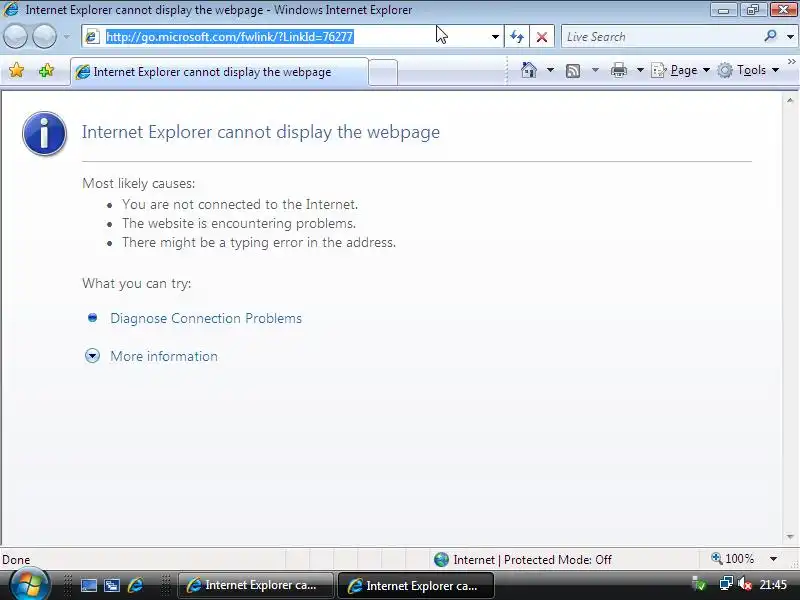Click the page icon in address bar
This screenshot has height=600, width=800.
[92, 37]
